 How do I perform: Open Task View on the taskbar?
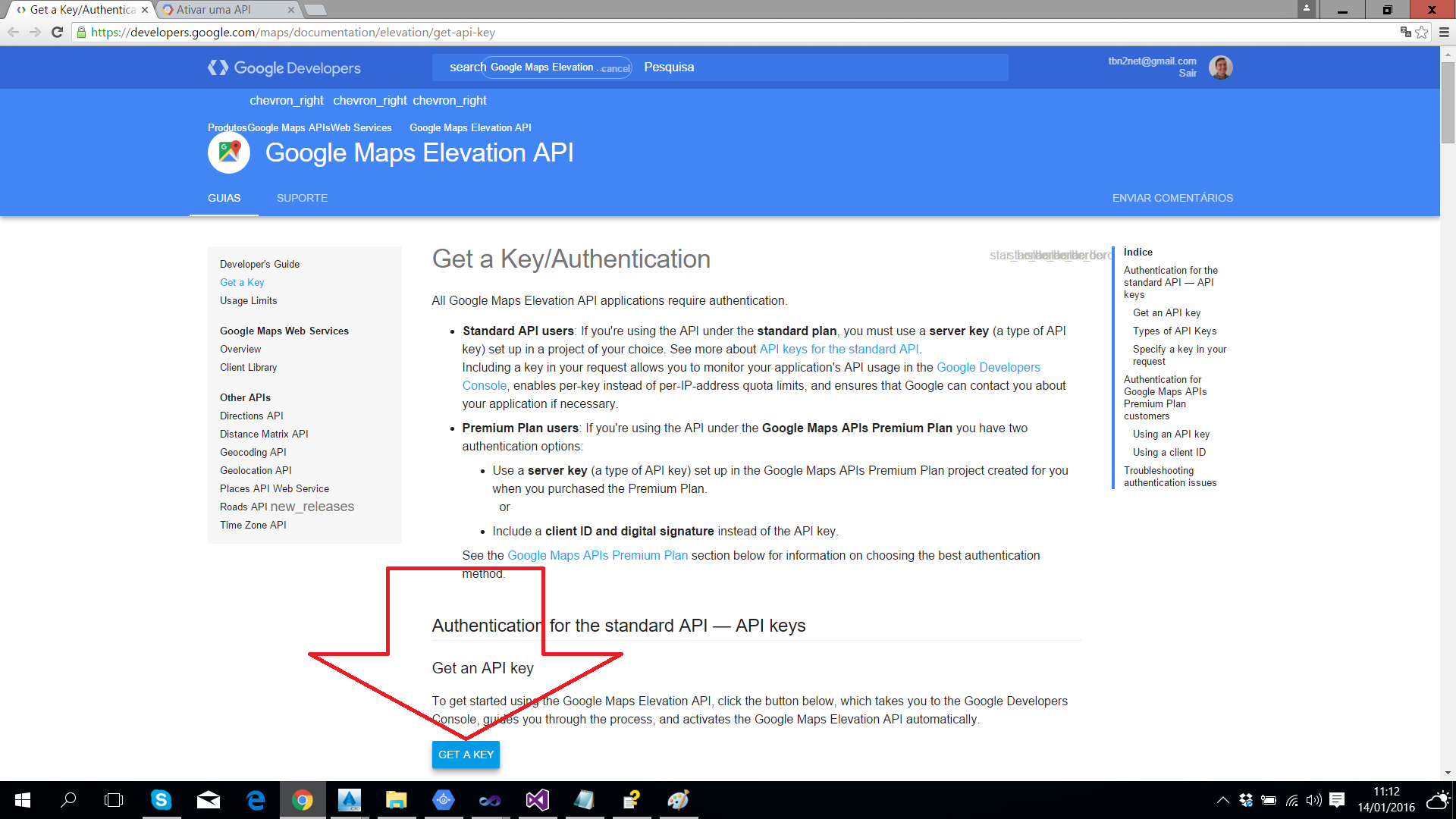point(114,800)
